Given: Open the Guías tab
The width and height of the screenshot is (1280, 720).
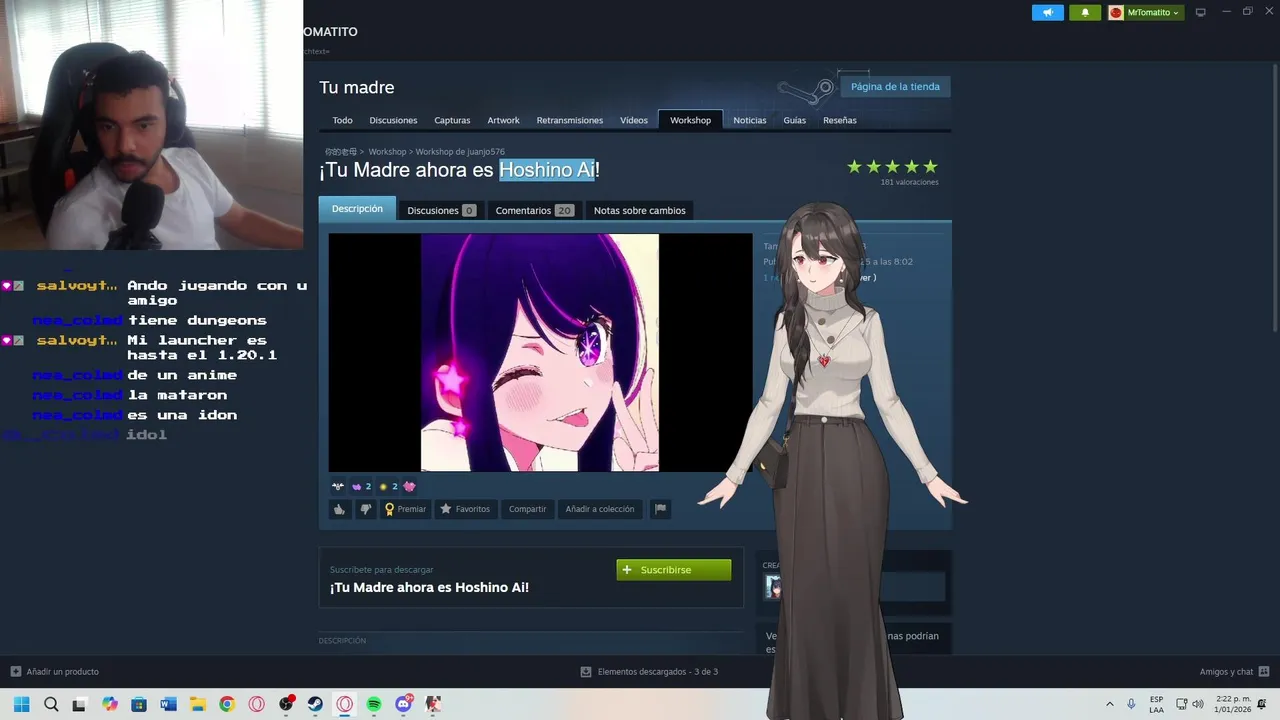Looking at the screenshot, I should coord(795,120).
